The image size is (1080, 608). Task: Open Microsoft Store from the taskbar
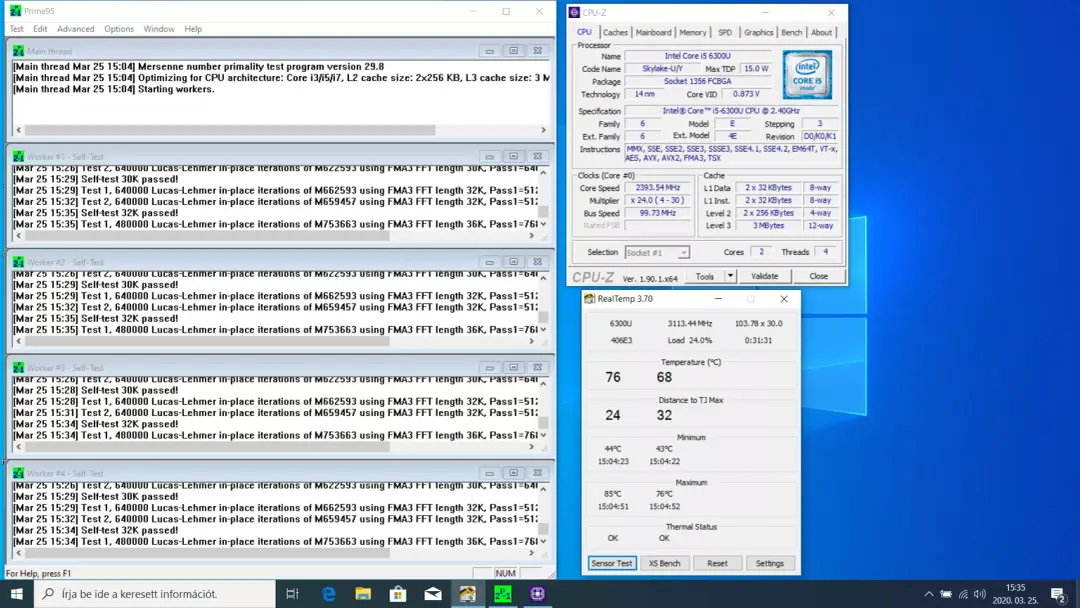pyautogui.click(x=398, y=594)
